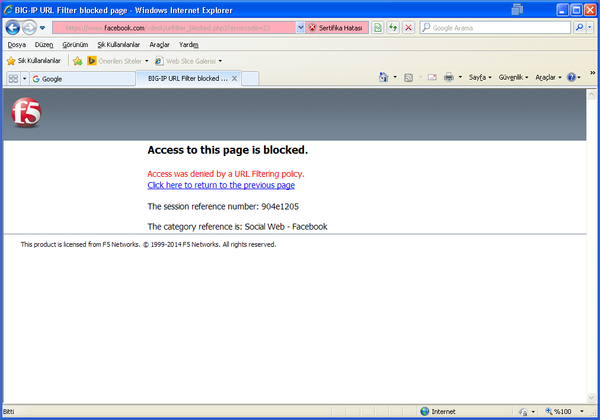Open the search provider dropdown arrow
Viewport: 600px width, 420px height.
pos(590,28)
